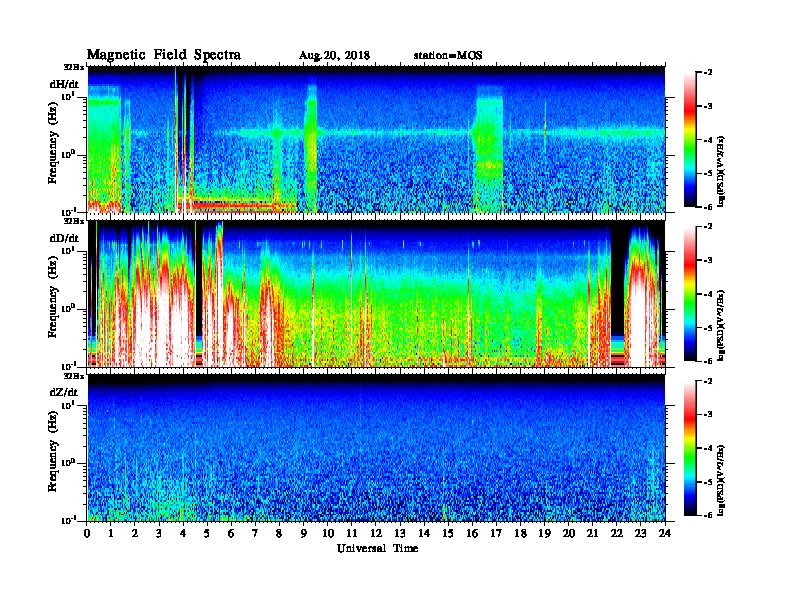Viewport: 792px width, 612px height.
Task: Click the log PSD label beside dD/dt color bar
Action: (721, 326)
